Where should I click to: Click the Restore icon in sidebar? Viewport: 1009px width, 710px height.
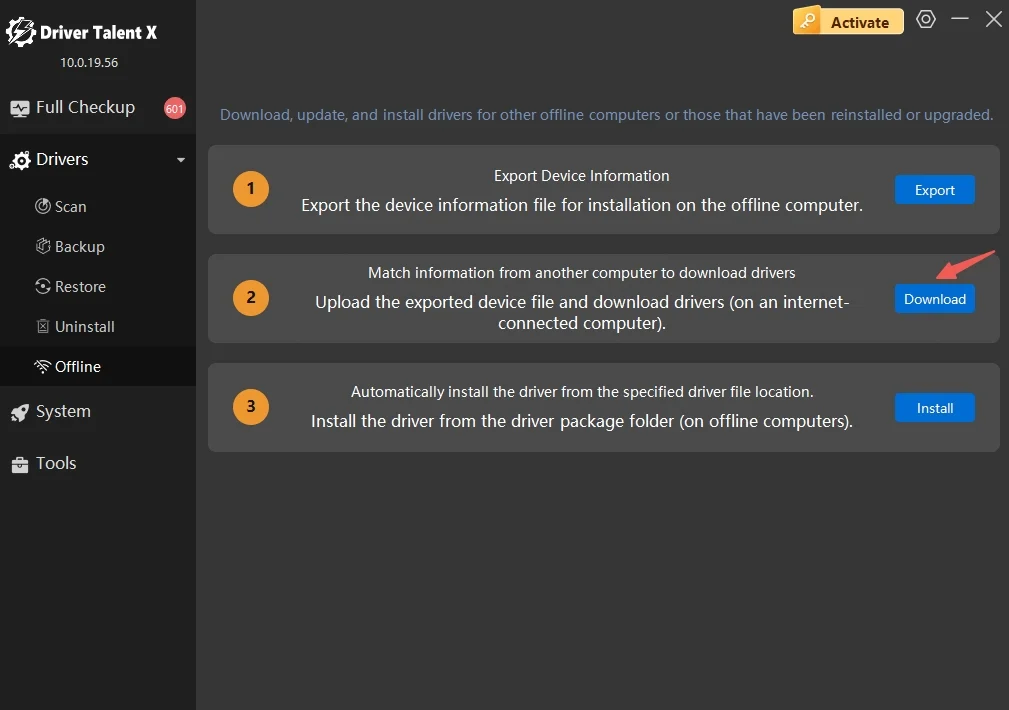point(42,286)
